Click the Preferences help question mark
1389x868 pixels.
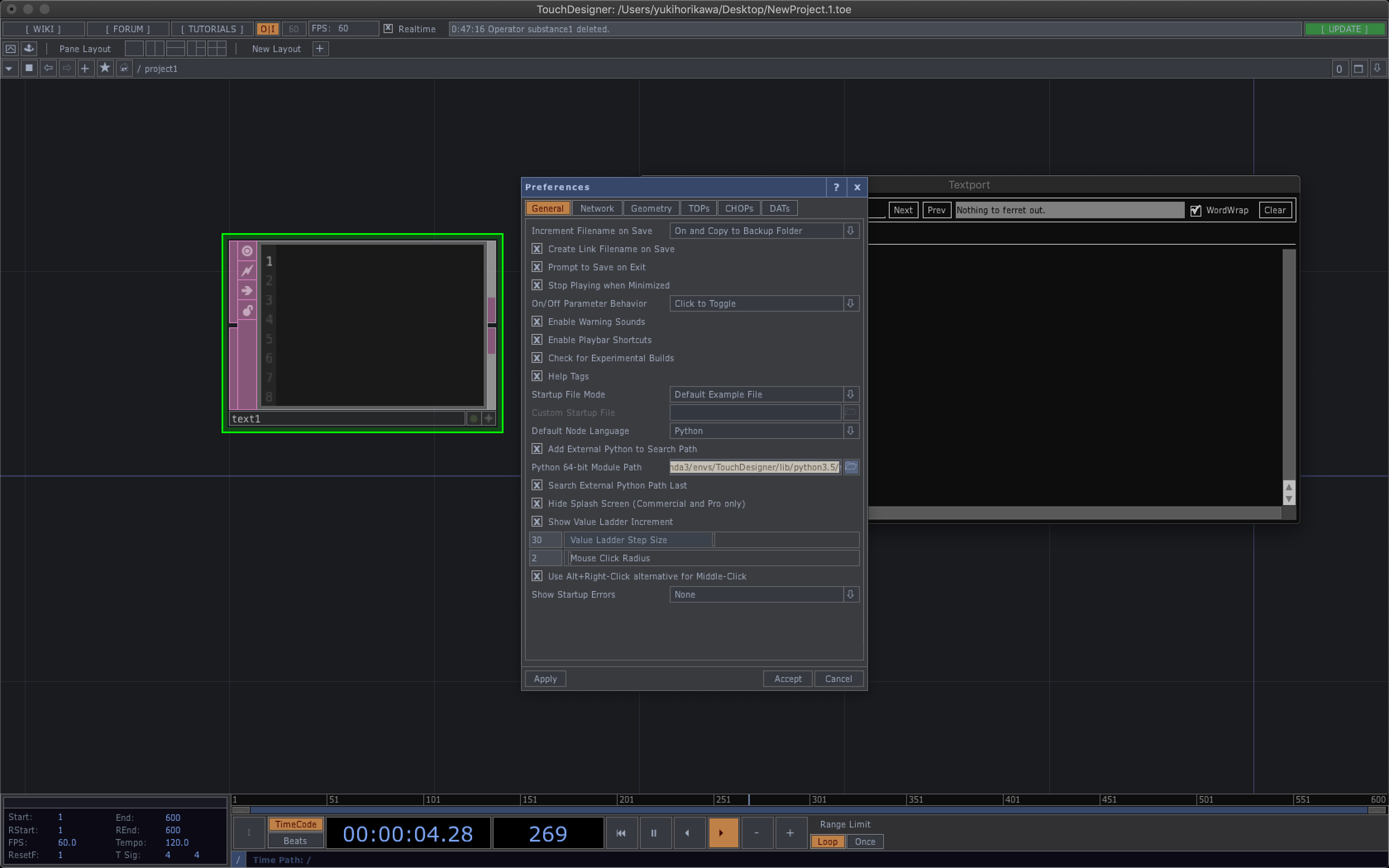(836, 187)
